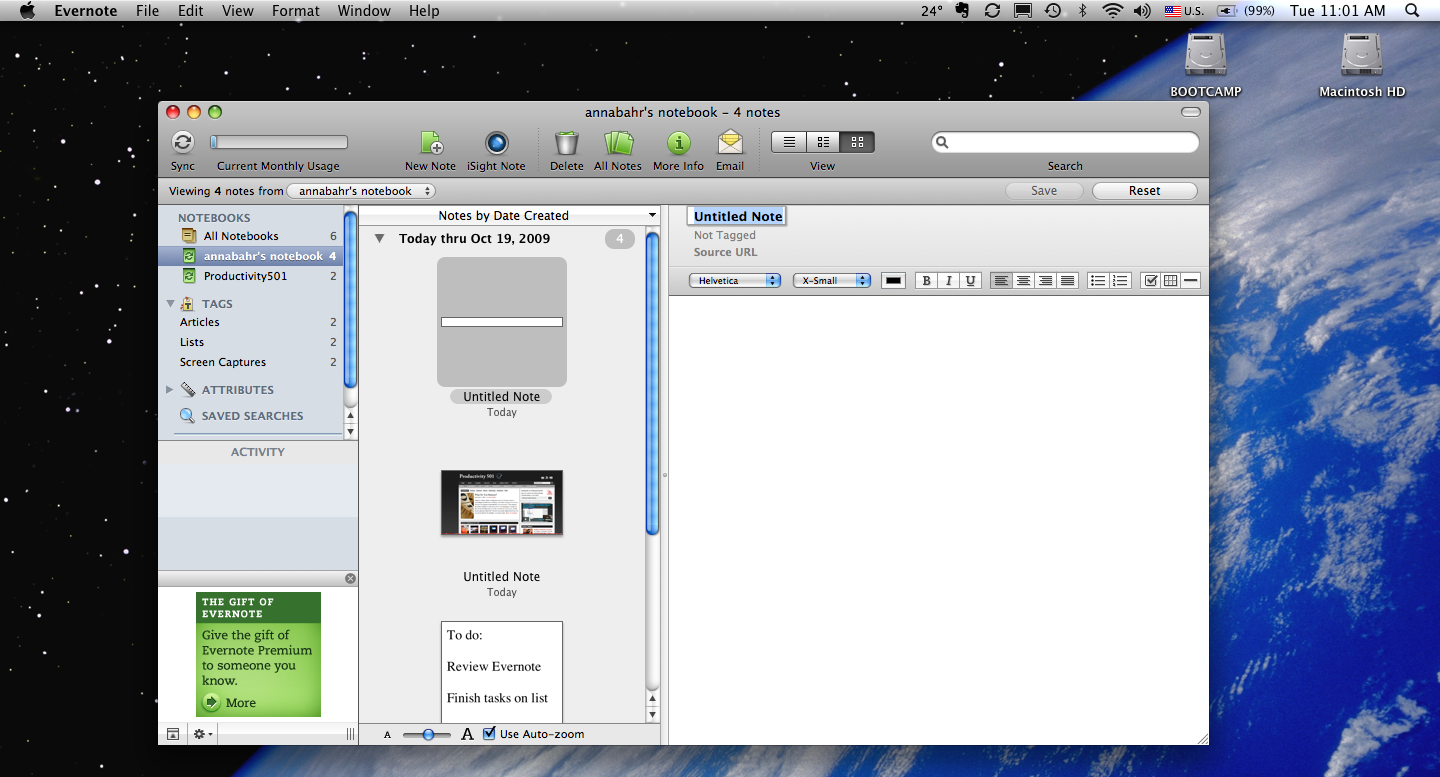1440x777 pixels.
Task: Click the Source URL field label
Action: (x=726, y=252)
